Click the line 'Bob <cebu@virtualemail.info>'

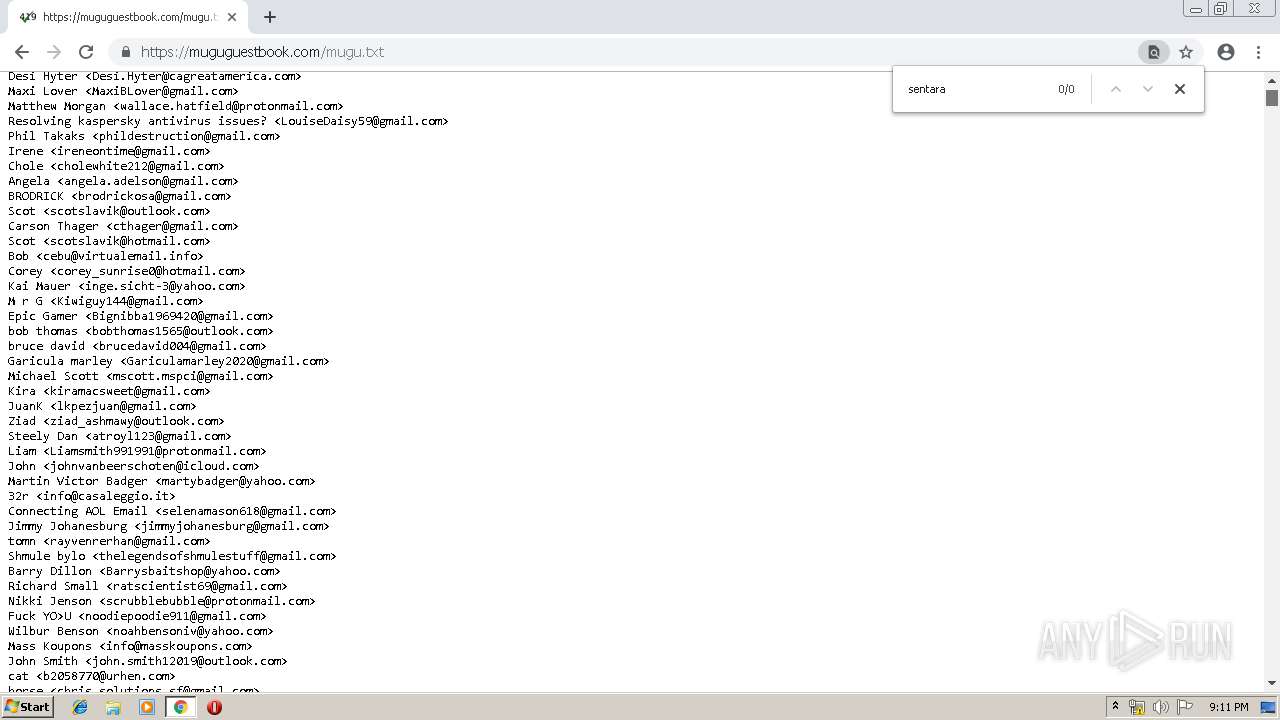tap(106, 256)
